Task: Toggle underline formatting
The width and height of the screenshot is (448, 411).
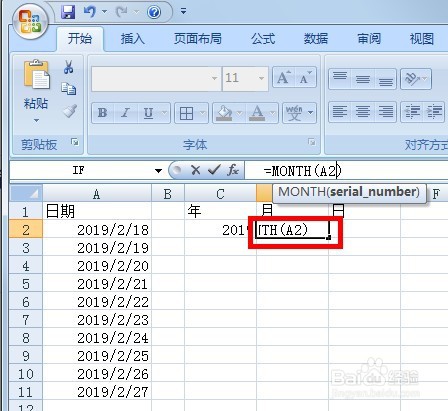Action: [x=148, y=113]
